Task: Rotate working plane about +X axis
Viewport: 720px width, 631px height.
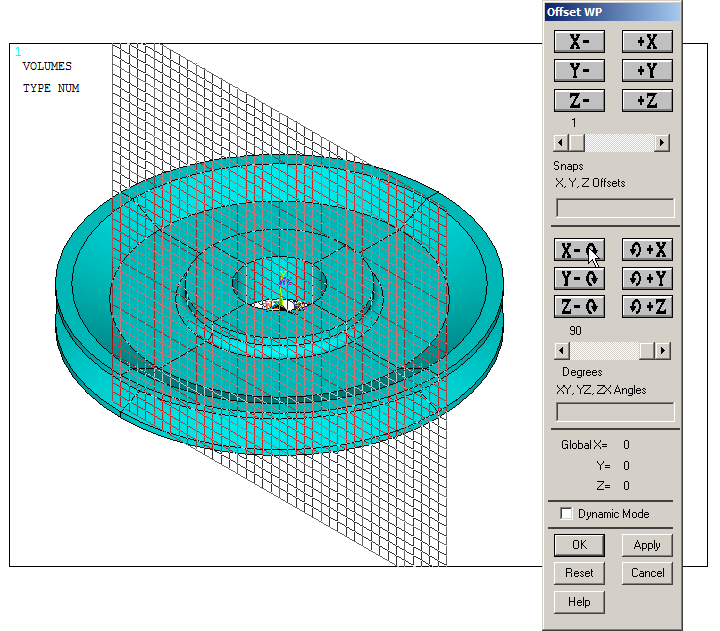Action: 647,250
